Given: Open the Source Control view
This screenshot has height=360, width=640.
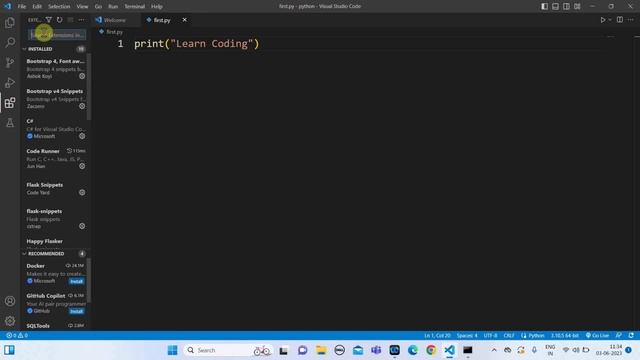Looking at the screenshot, I should (x=10, y=62).
